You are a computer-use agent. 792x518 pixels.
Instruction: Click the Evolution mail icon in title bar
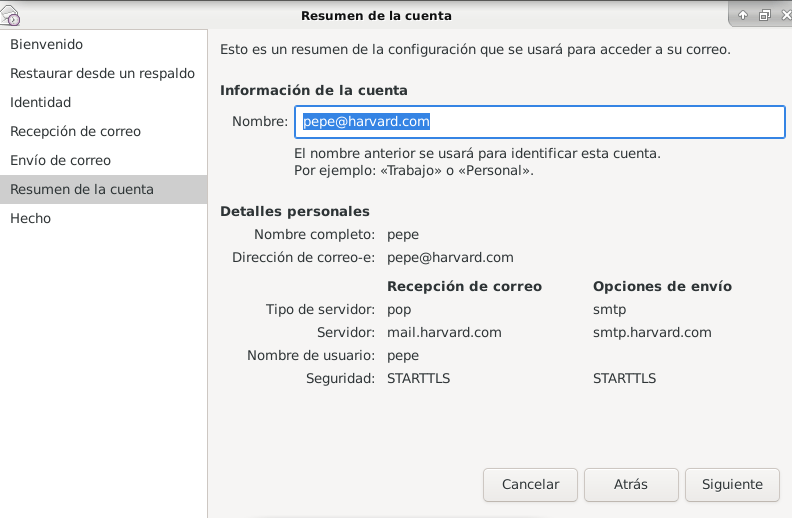pos(11,15)
